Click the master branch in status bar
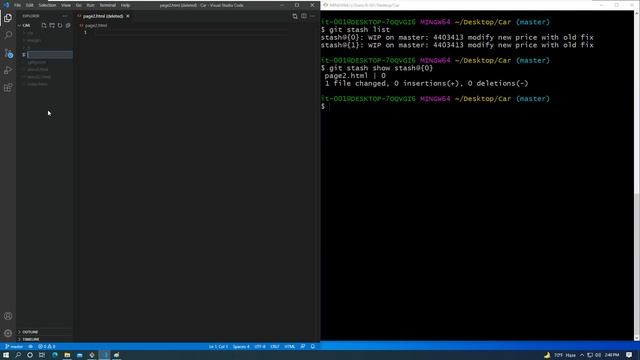640x360 pixels. [x=14, y=347]
